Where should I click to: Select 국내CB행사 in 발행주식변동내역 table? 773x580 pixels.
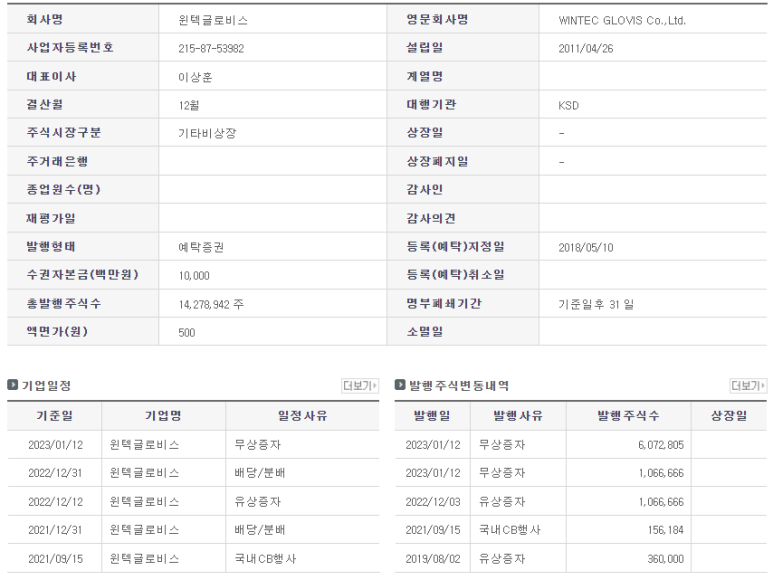point(510,530)
